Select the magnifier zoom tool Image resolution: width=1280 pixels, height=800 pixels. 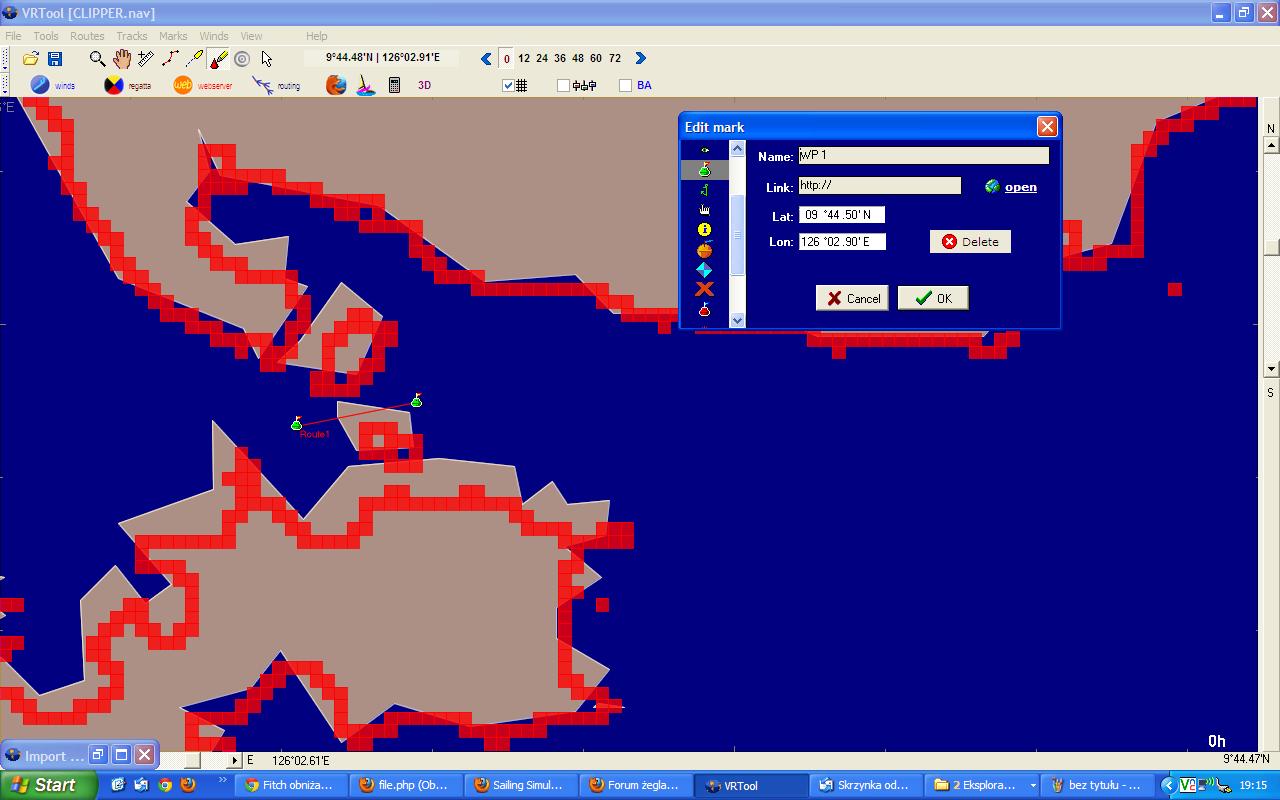[x=97, y=59]
